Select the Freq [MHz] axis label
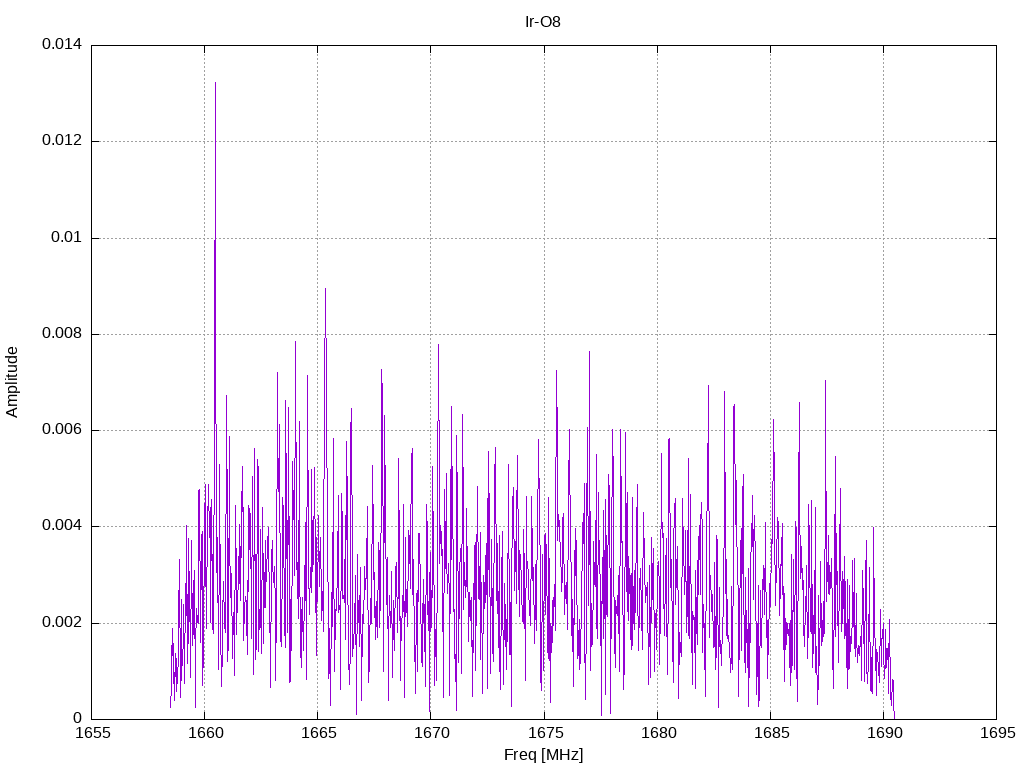1024x768 pixels. [543, 755]
